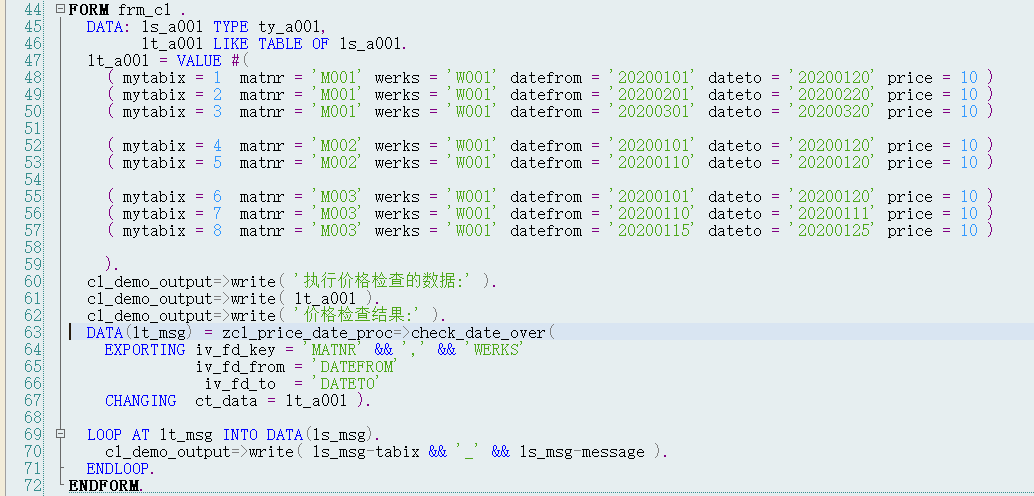Viewport: 1034px width, 496px height.
Task: Click the date literal '20200220'
Action: coord(832,95)
